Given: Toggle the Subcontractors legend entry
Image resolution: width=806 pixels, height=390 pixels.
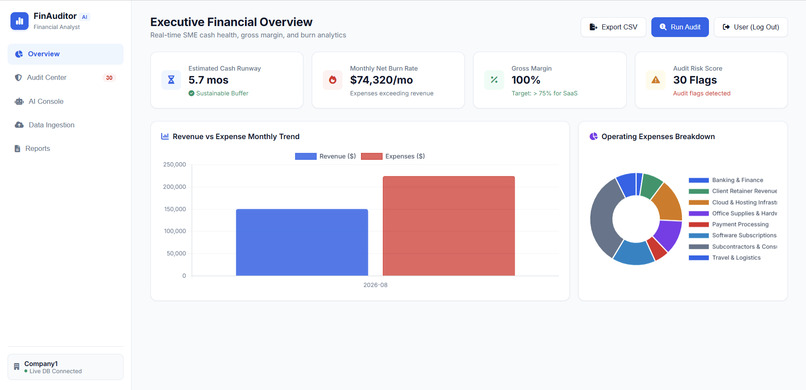Looking at the screenshot, I should coord(733,247).
